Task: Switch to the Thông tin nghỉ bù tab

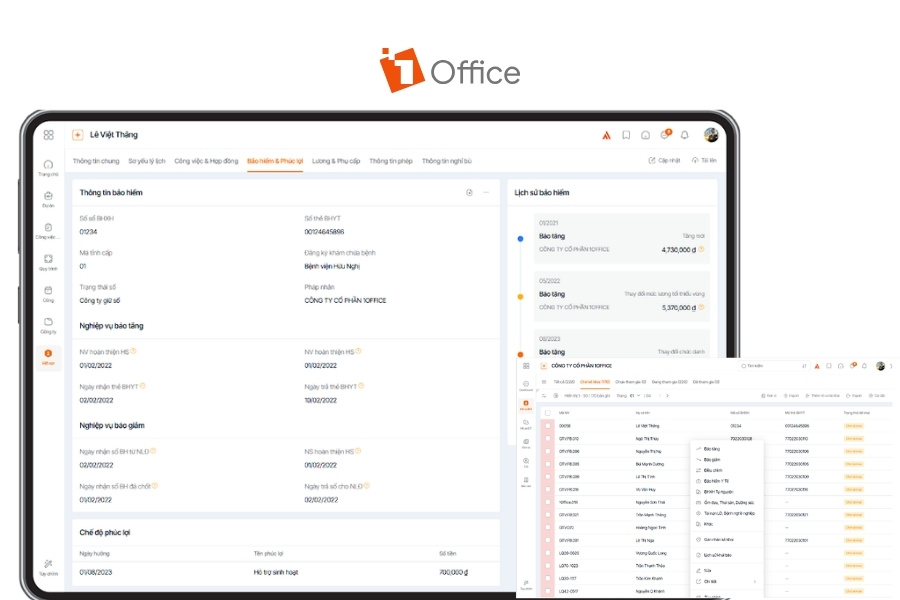Action: coord(447,161)
